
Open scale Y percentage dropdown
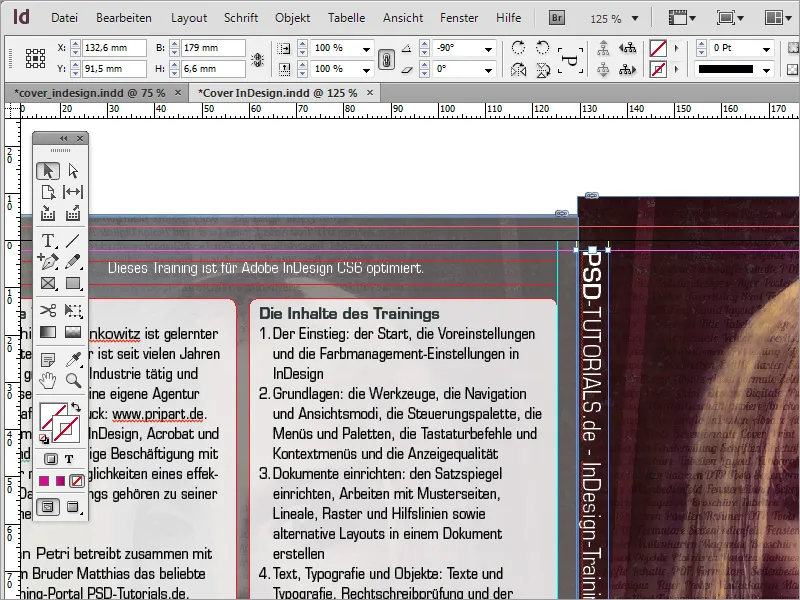[366, 69]
